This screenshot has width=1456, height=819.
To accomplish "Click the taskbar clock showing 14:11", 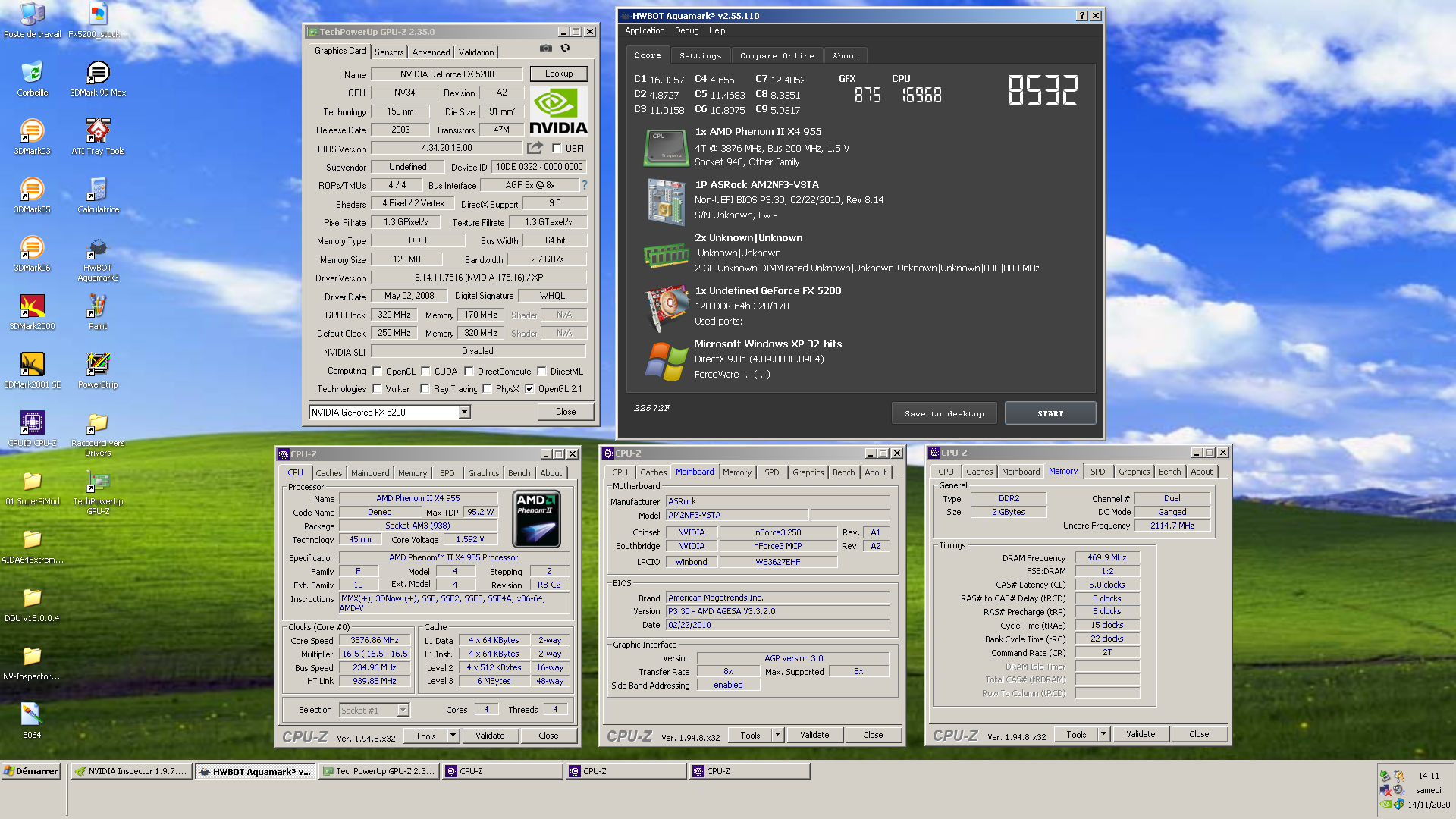I will pos(1429,776).
